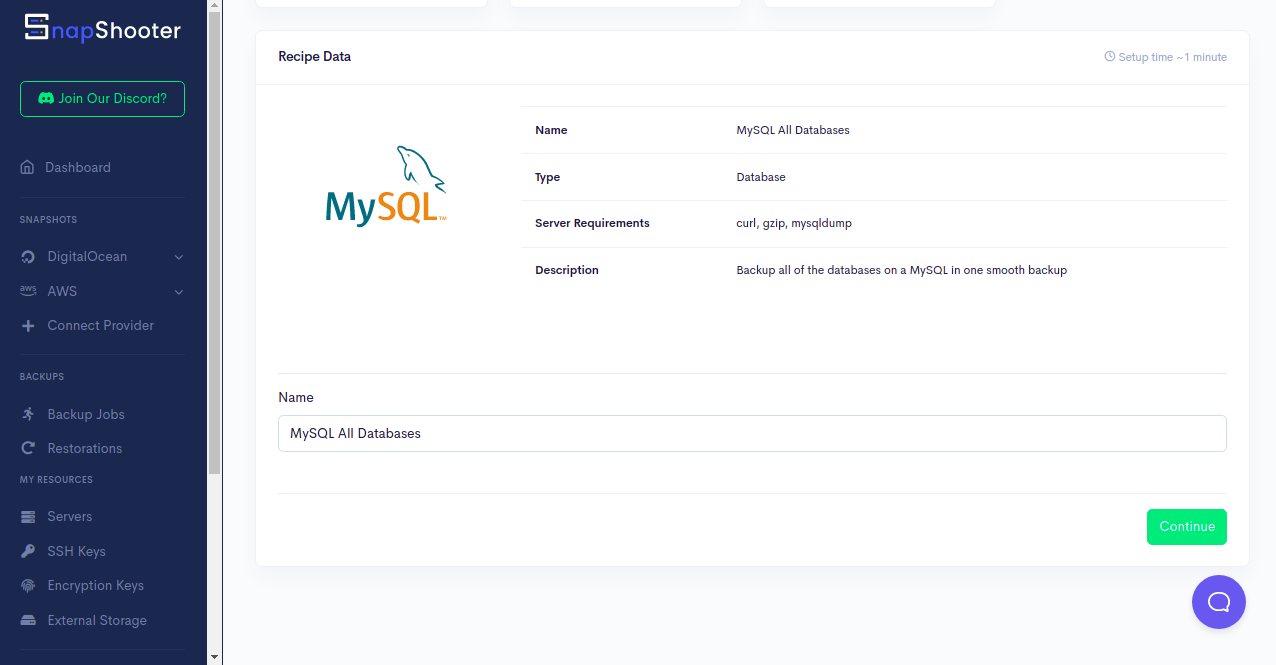Viewport: 1276px width, 665px height.
Task: Select the AWS sidebar label
Action: [x=62, y=292]
